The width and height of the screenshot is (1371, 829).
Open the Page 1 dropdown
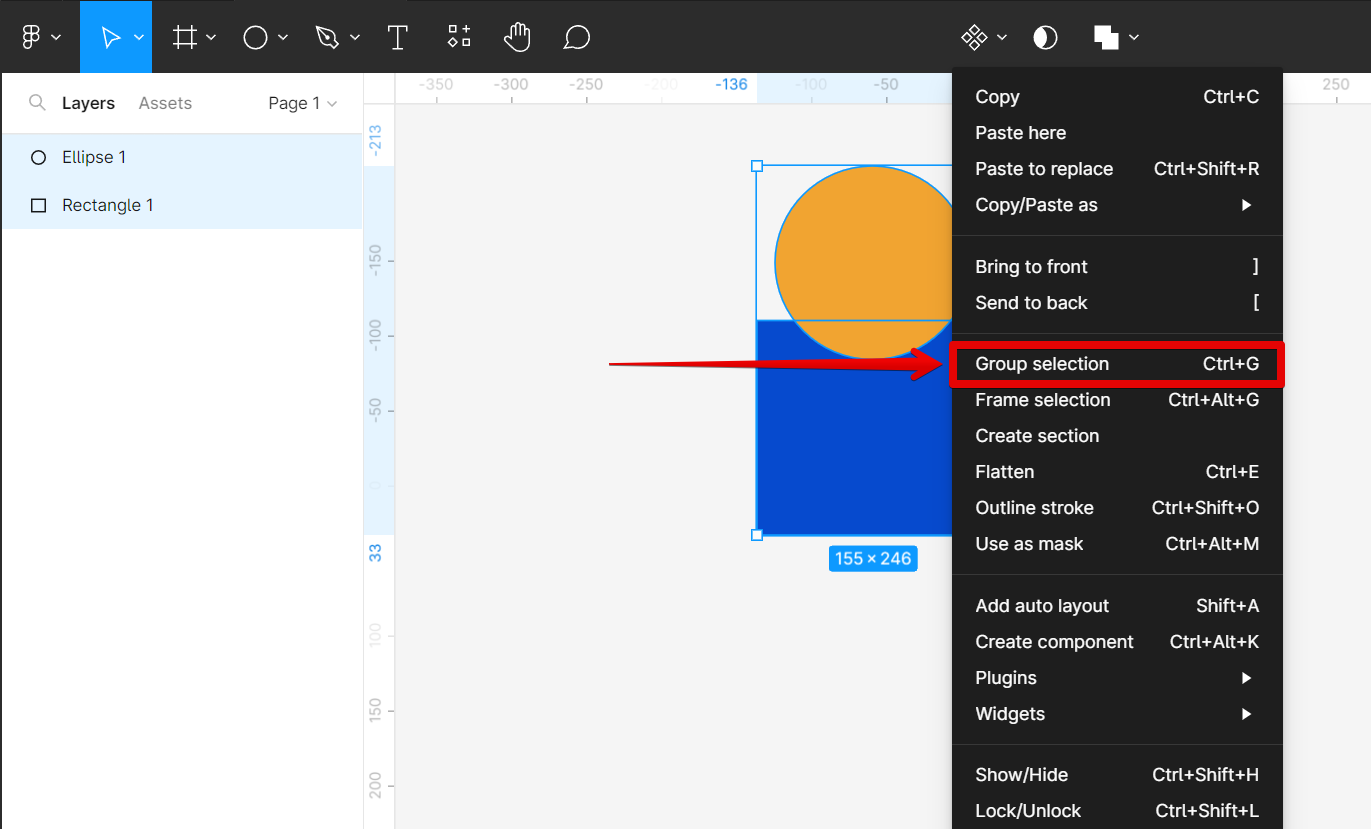(x=302, y=103)
